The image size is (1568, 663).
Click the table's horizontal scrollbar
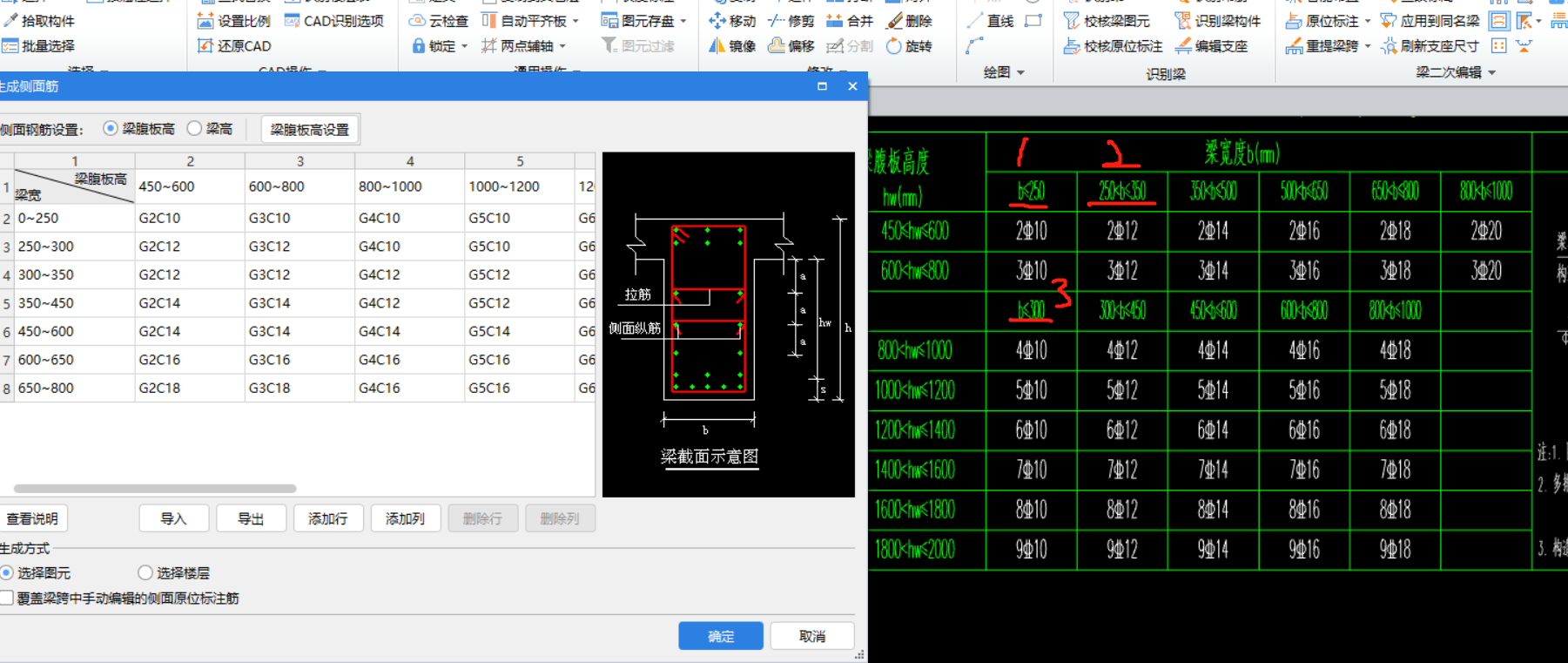[x=155, y=489]
